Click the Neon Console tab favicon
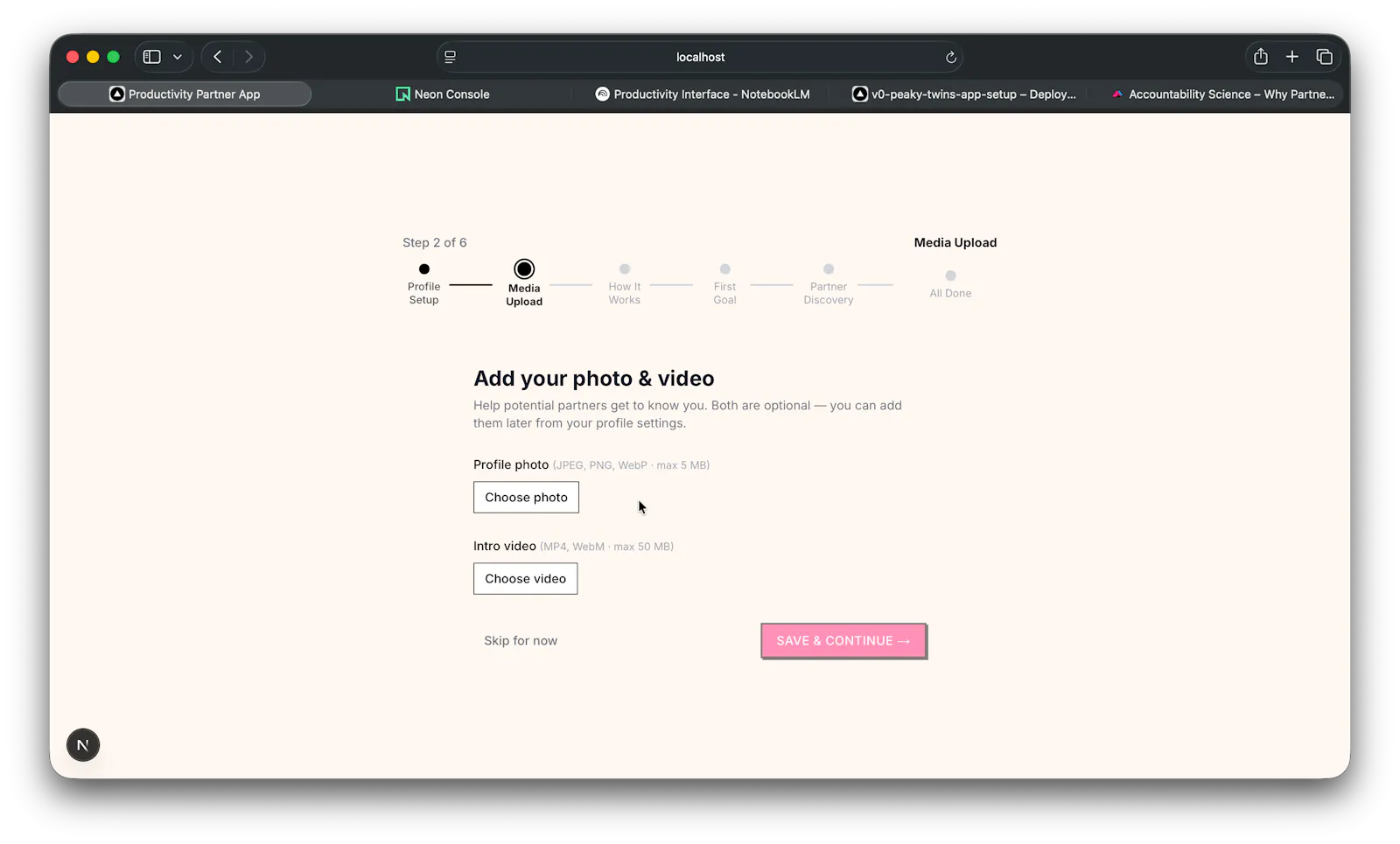This screenshot has height=844, width=1400. (x=403, y=94)
